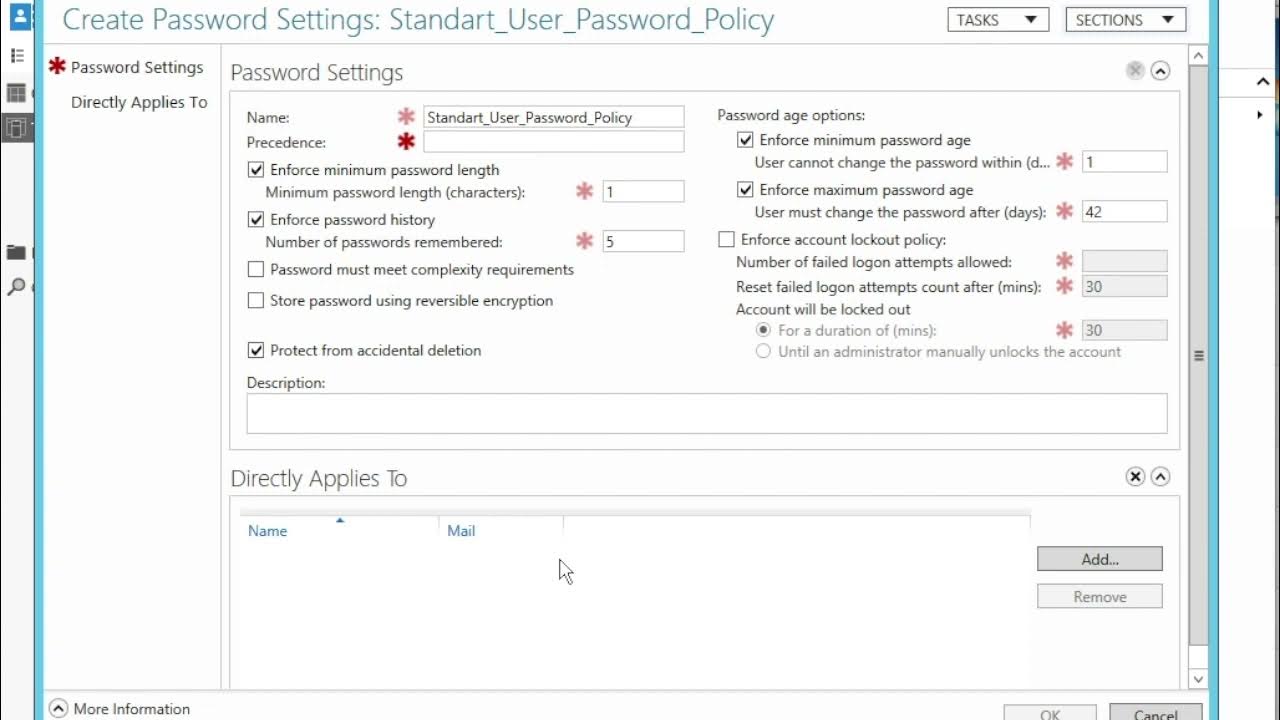This screenshot has width=1280, height=720.
Task: Click the magnifying glass search icon
Action: coord(16,287)
